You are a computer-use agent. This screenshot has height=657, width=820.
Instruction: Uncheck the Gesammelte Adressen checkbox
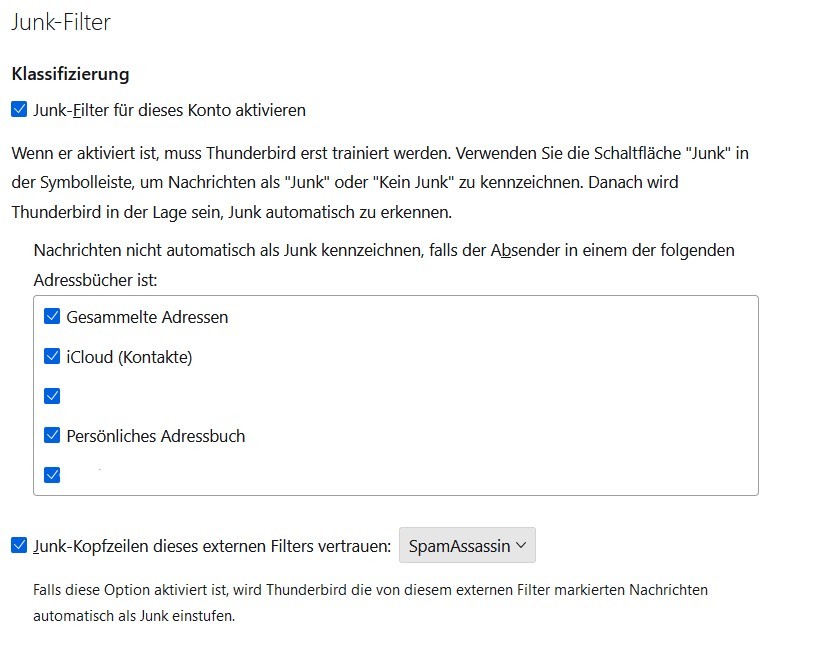click(x=53, y=317)
